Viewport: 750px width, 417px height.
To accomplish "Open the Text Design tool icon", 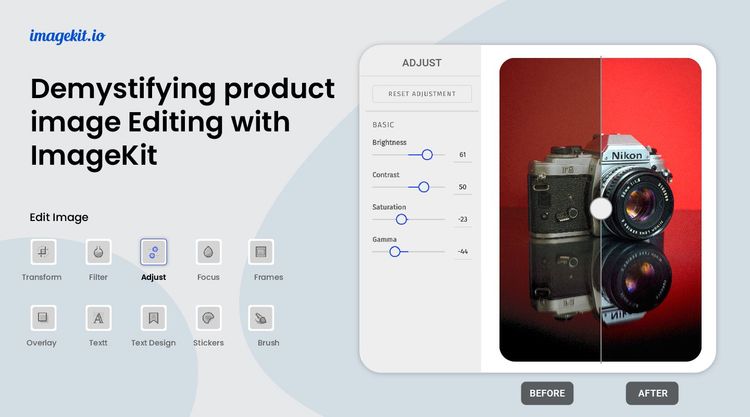I will coord(154,318).
